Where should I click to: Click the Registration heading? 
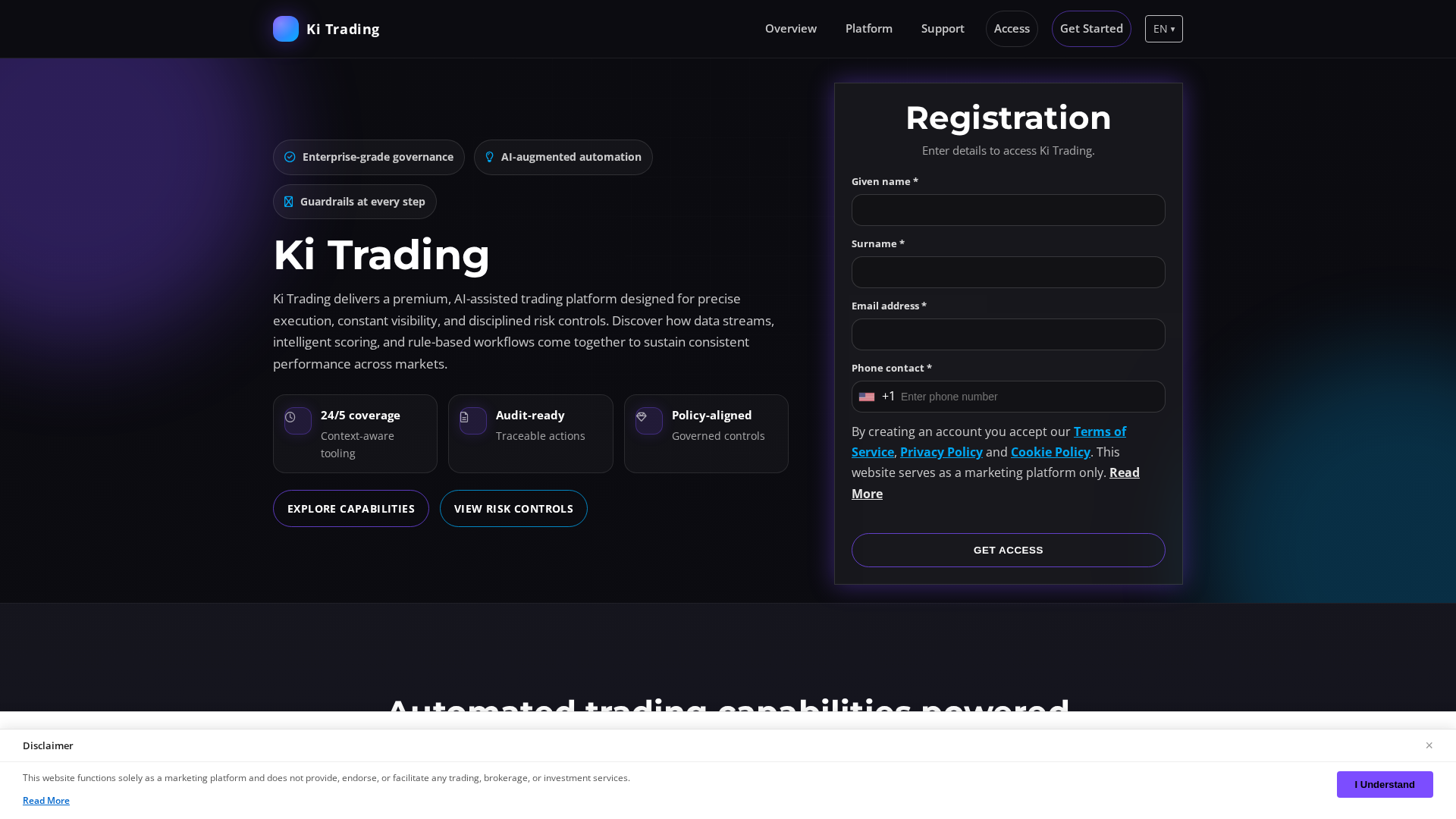coord(1009,118)
